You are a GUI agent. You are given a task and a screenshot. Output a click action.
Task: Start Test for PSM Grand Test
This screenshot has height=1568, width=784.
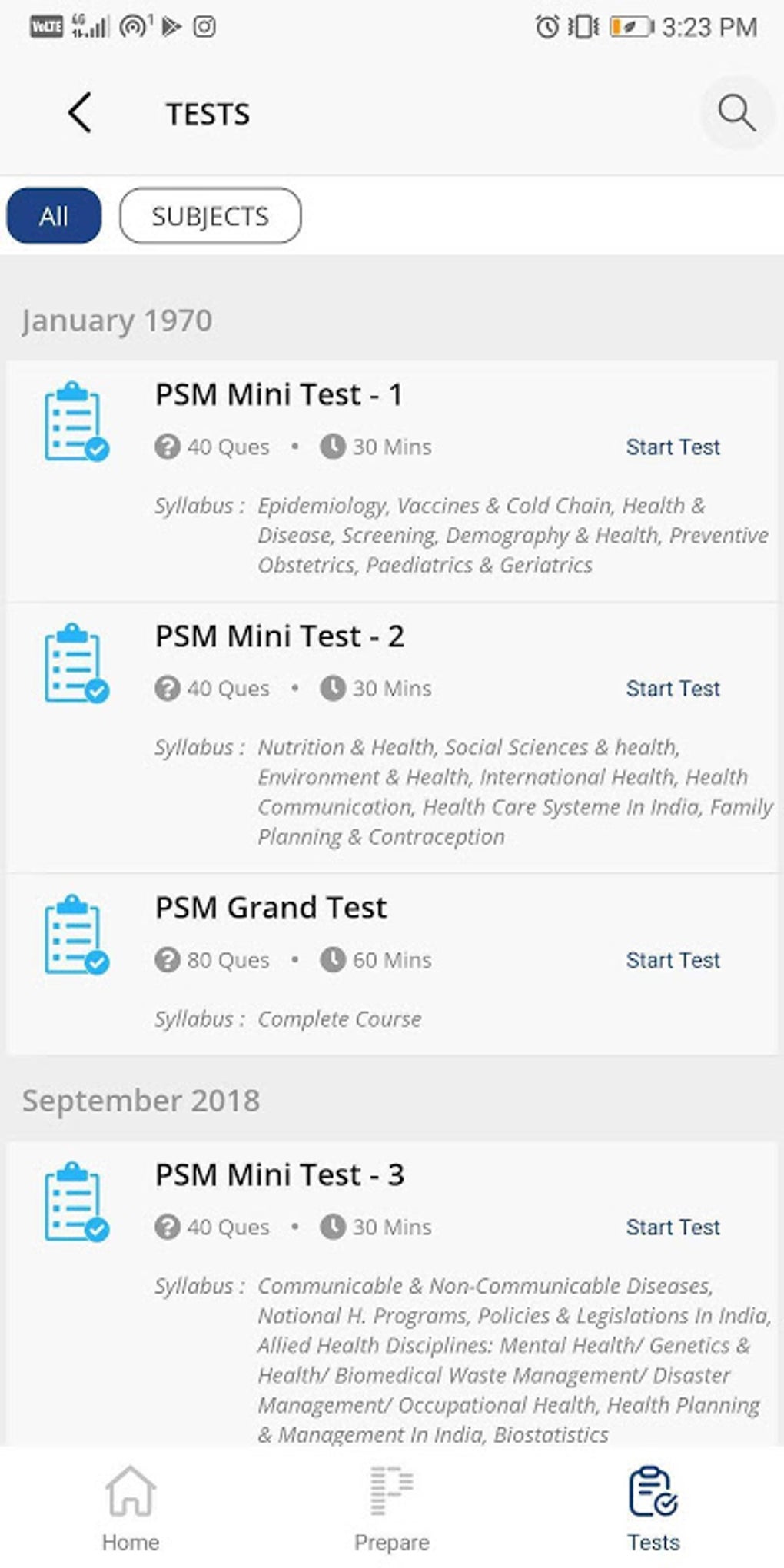[673, 961]
